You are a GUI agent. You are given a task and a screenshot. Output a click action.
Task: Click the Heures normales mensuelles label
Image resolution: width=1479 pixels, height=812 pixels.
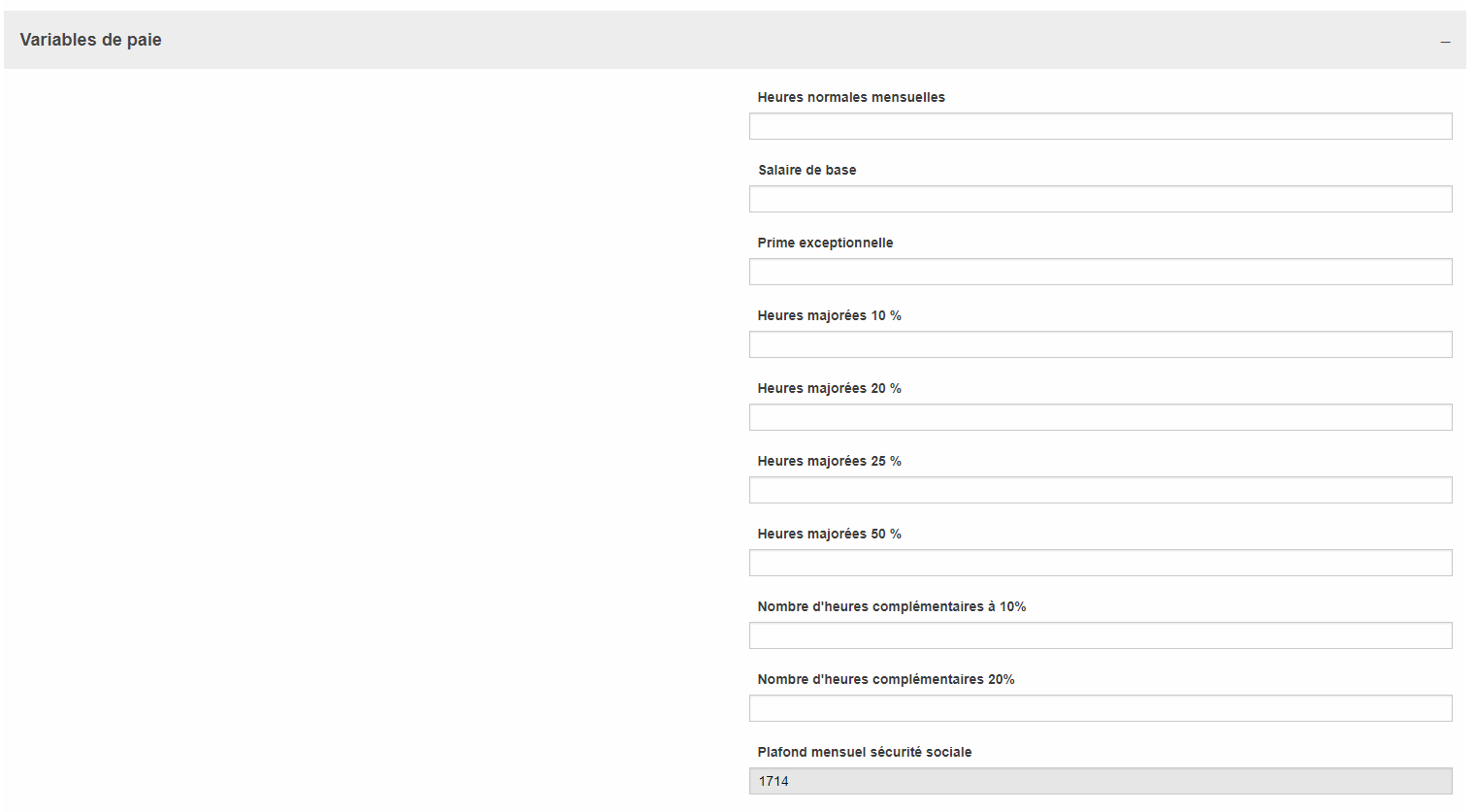point(851,97)
